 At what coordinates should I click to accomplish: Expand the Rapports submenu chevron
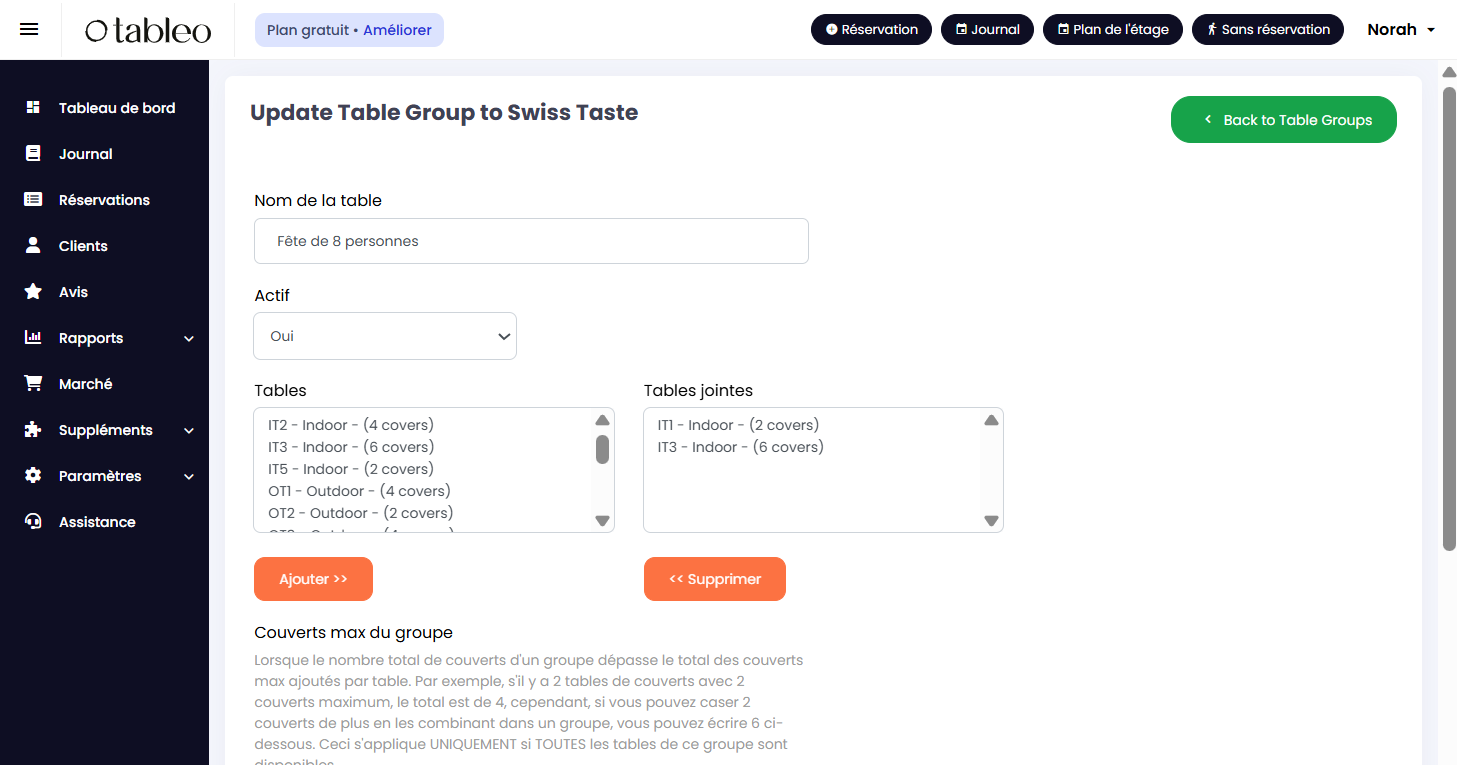pyautogui.click(x=189, y=339)
